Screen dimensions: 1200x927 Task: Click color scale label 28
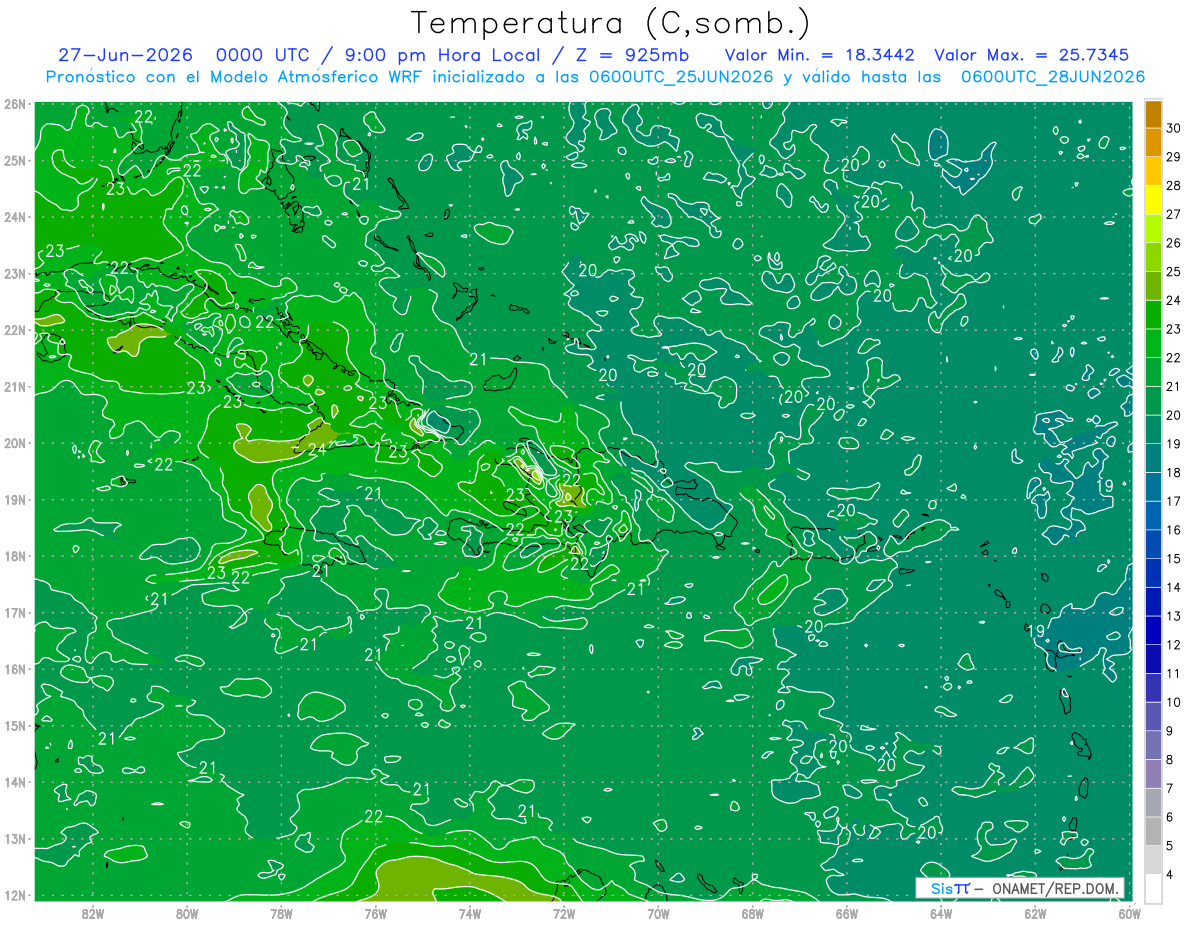coord(1174,186)
